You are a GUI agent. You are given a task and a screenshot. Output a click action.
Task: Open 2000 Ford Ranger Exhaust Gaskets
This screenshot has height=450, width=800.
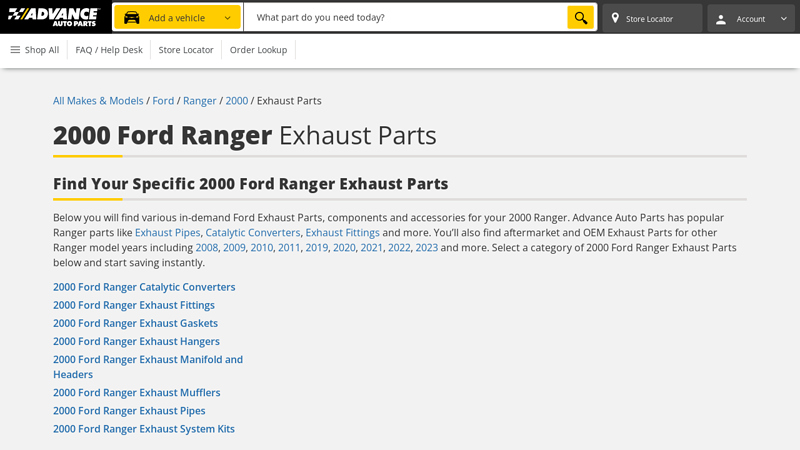(135, 323)
